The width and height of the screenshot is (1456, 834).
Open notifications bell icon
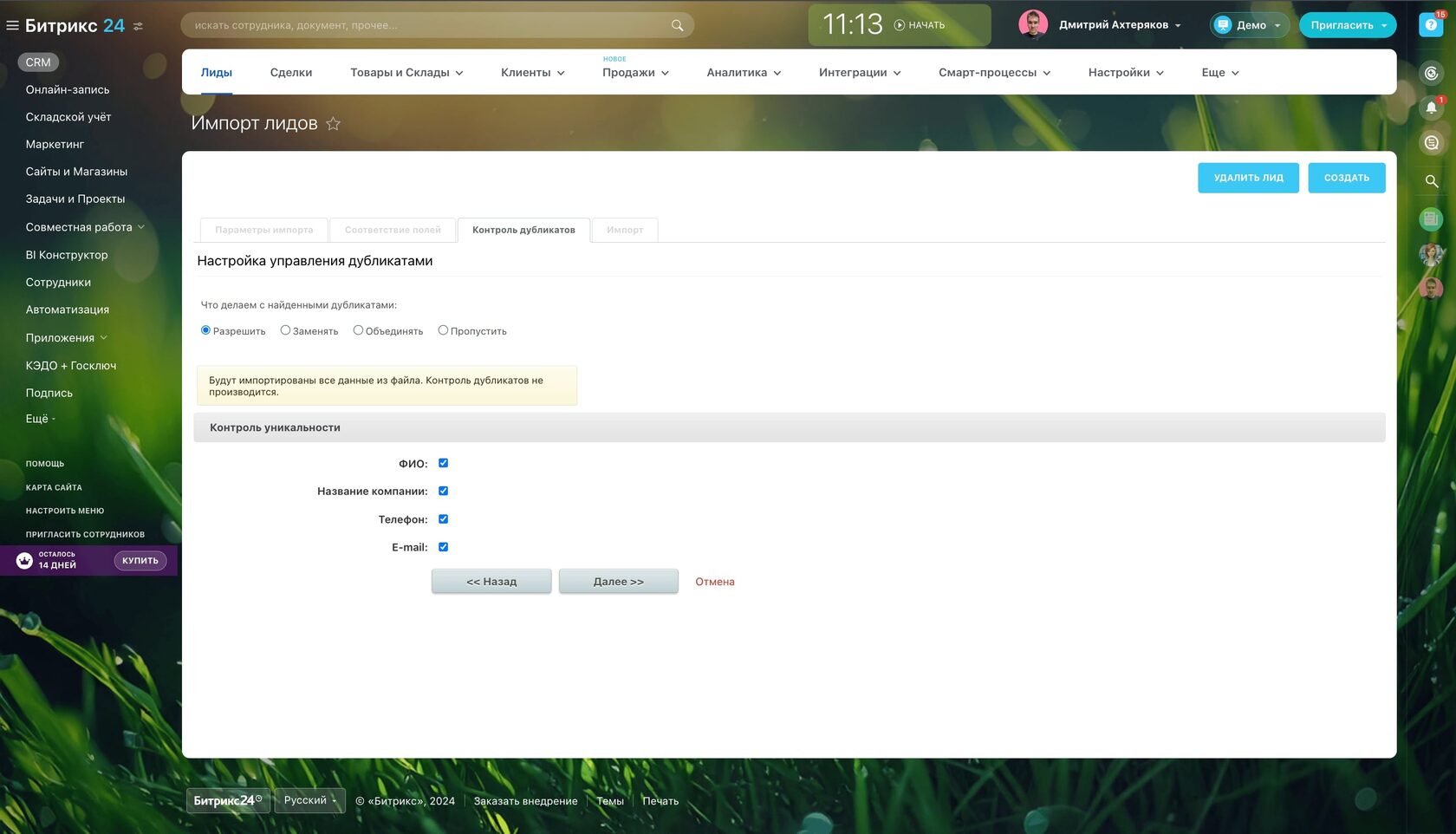[x=1432, y=108]
